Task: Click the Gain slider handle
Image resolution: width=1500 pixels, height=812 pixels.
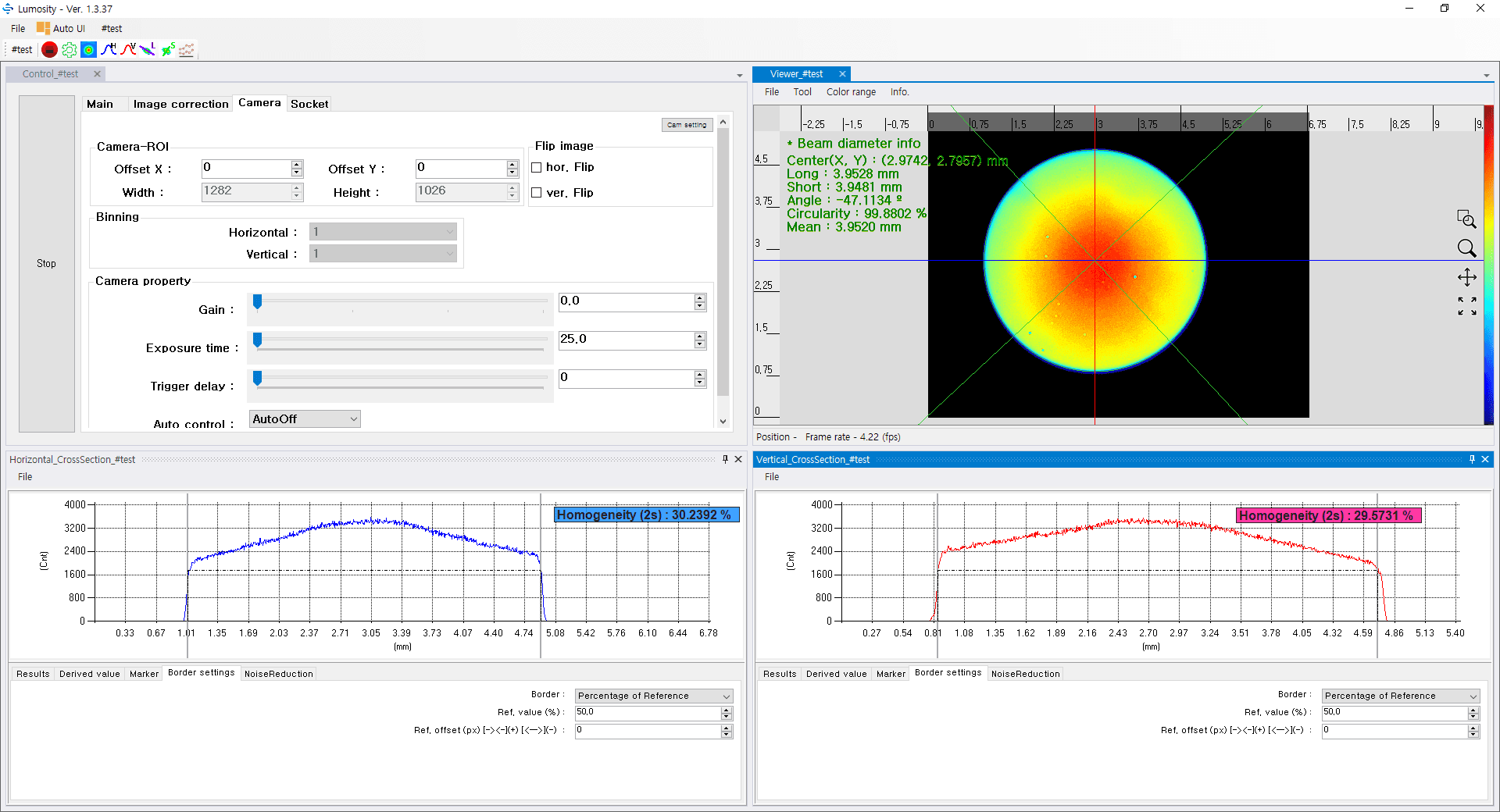Action: 257,301
